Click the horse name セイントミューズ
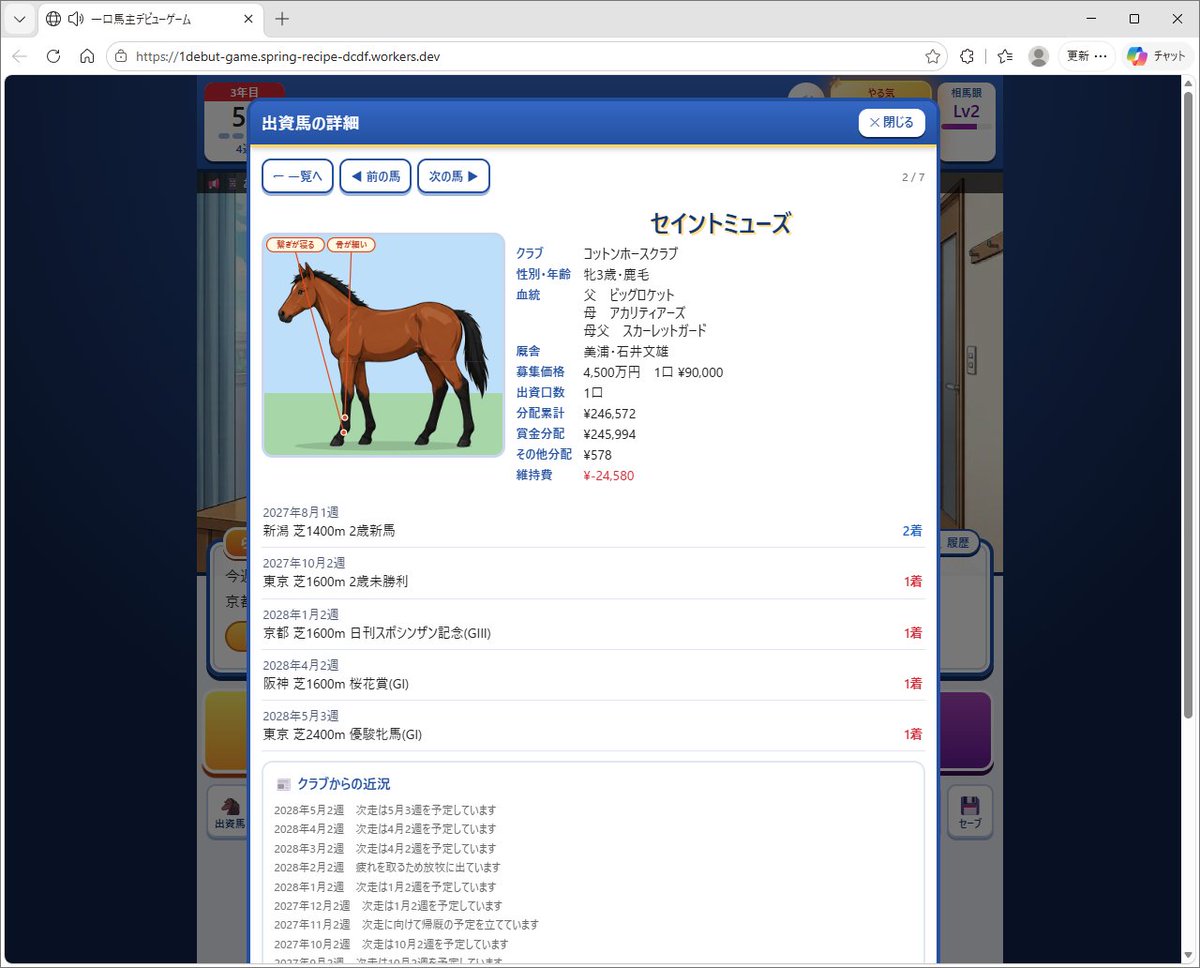Screen dimensions: 1200x968 [721, 222]
